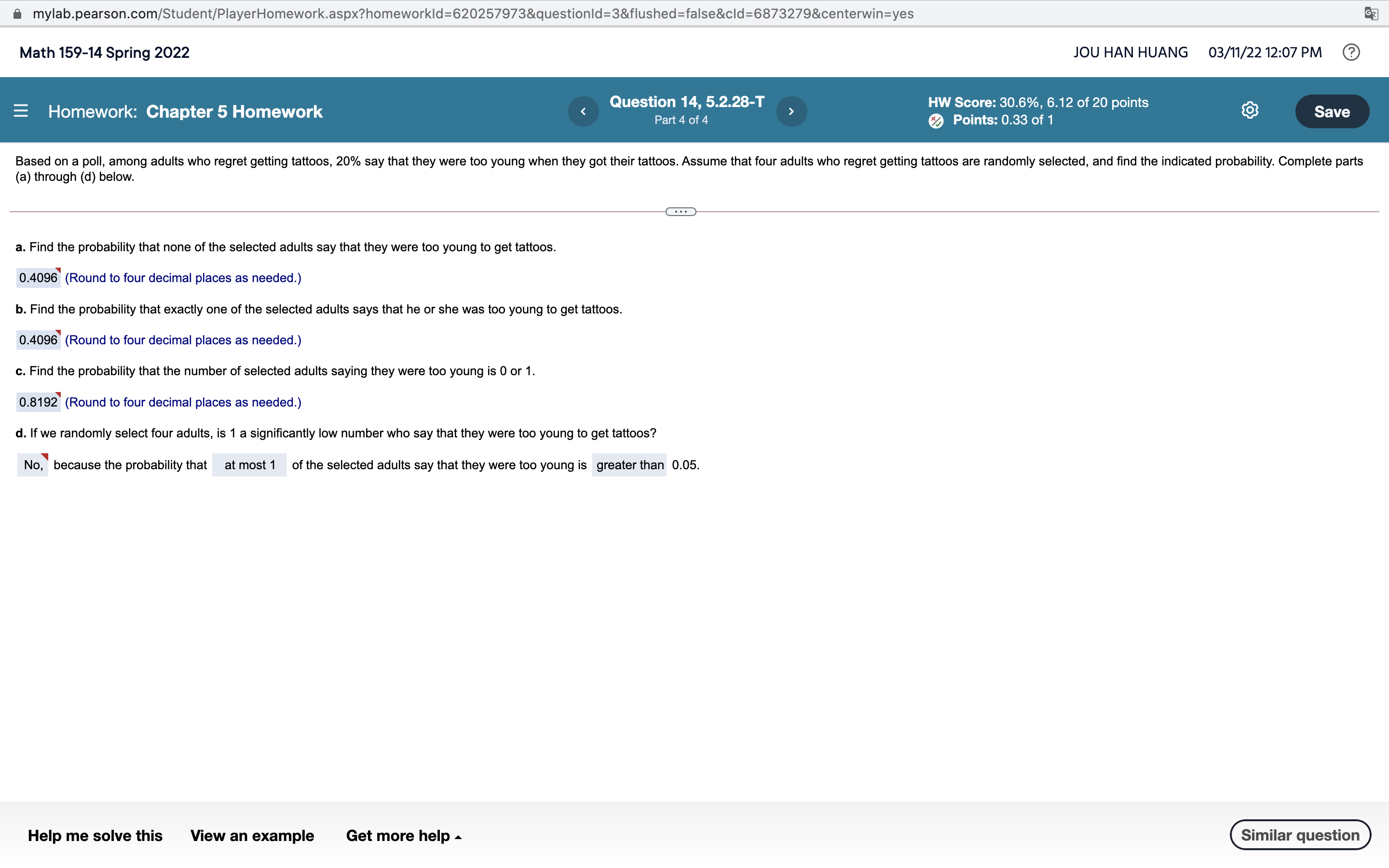Save your homework progress
Image resolution: width=1389 pixels, height=868 pixels.
(1332, 111)
